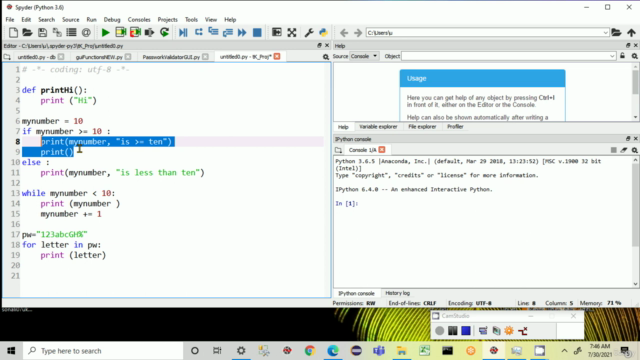Open the Projects menu
This screenshot has width=640, height=360.
[x=167, y=20]
